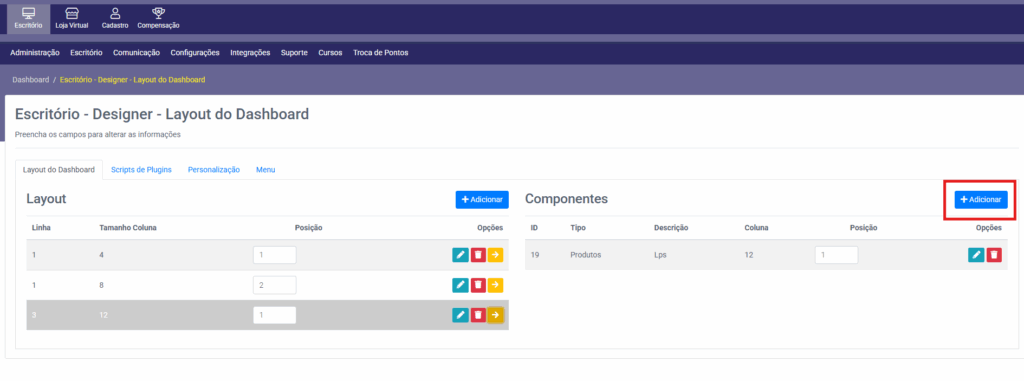The height and width of the screenshot is (381, 1024).
Task: Edit layout row with column size 8
Action: tap(460, 285)
